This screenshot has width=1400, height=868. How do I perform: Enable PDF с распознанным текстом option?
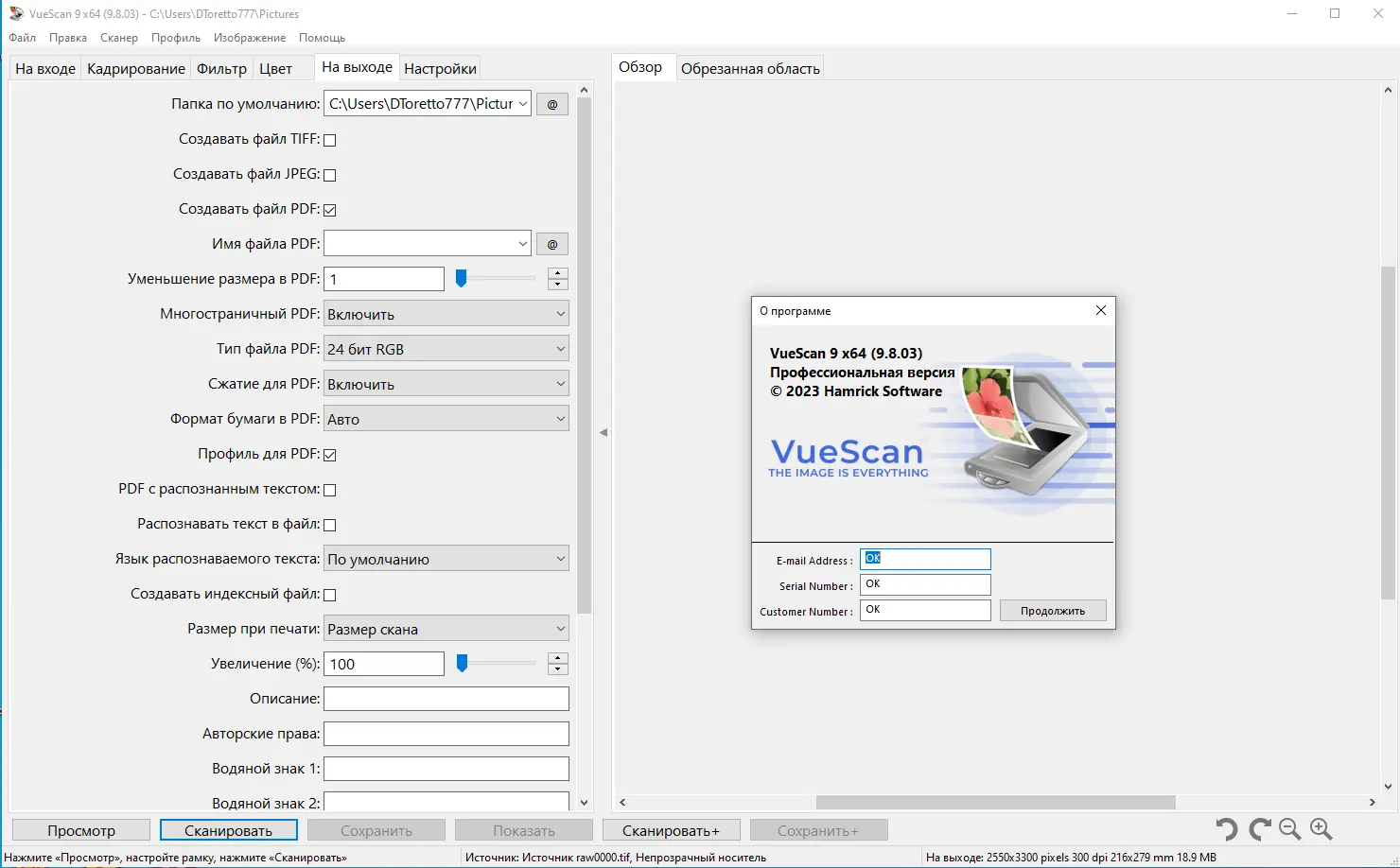[x=329, y=489]
